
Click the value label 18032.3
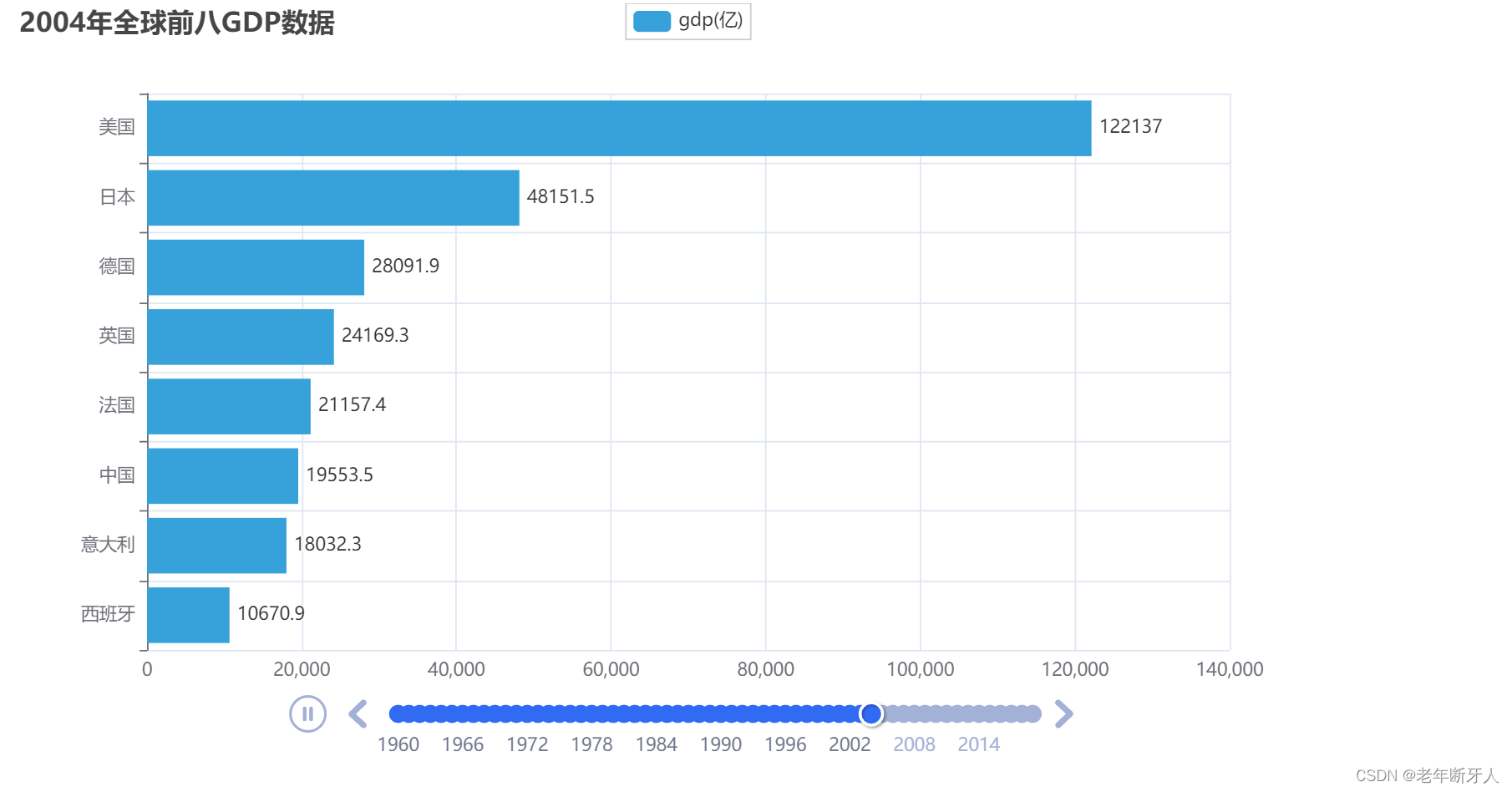327,544
